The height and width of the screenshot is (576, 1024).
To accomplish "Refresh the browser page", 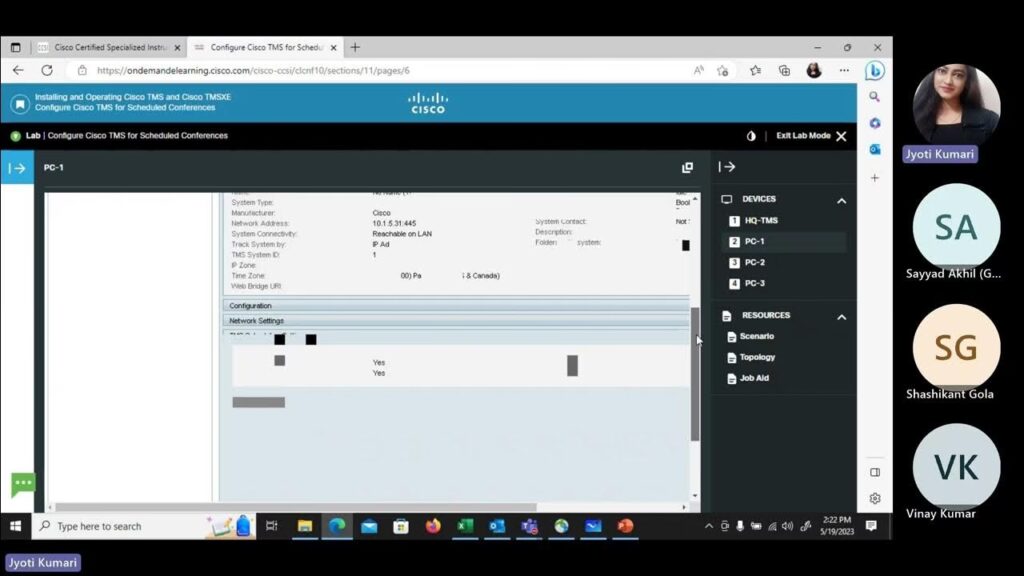I will (47, 71).
